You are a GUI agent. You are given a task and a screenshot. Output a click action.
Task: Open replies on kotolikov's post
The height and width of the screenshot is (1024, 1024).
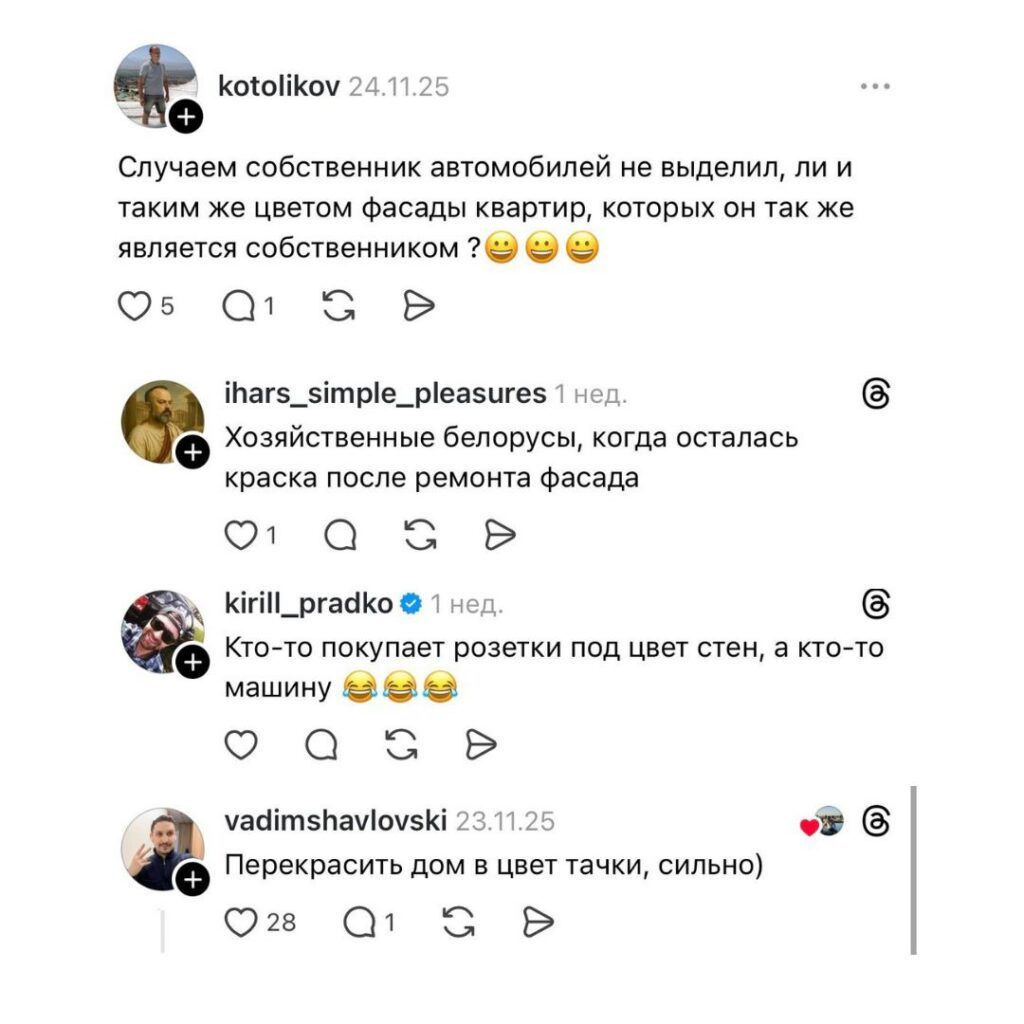pyautogui.click(x=238, y=306)
